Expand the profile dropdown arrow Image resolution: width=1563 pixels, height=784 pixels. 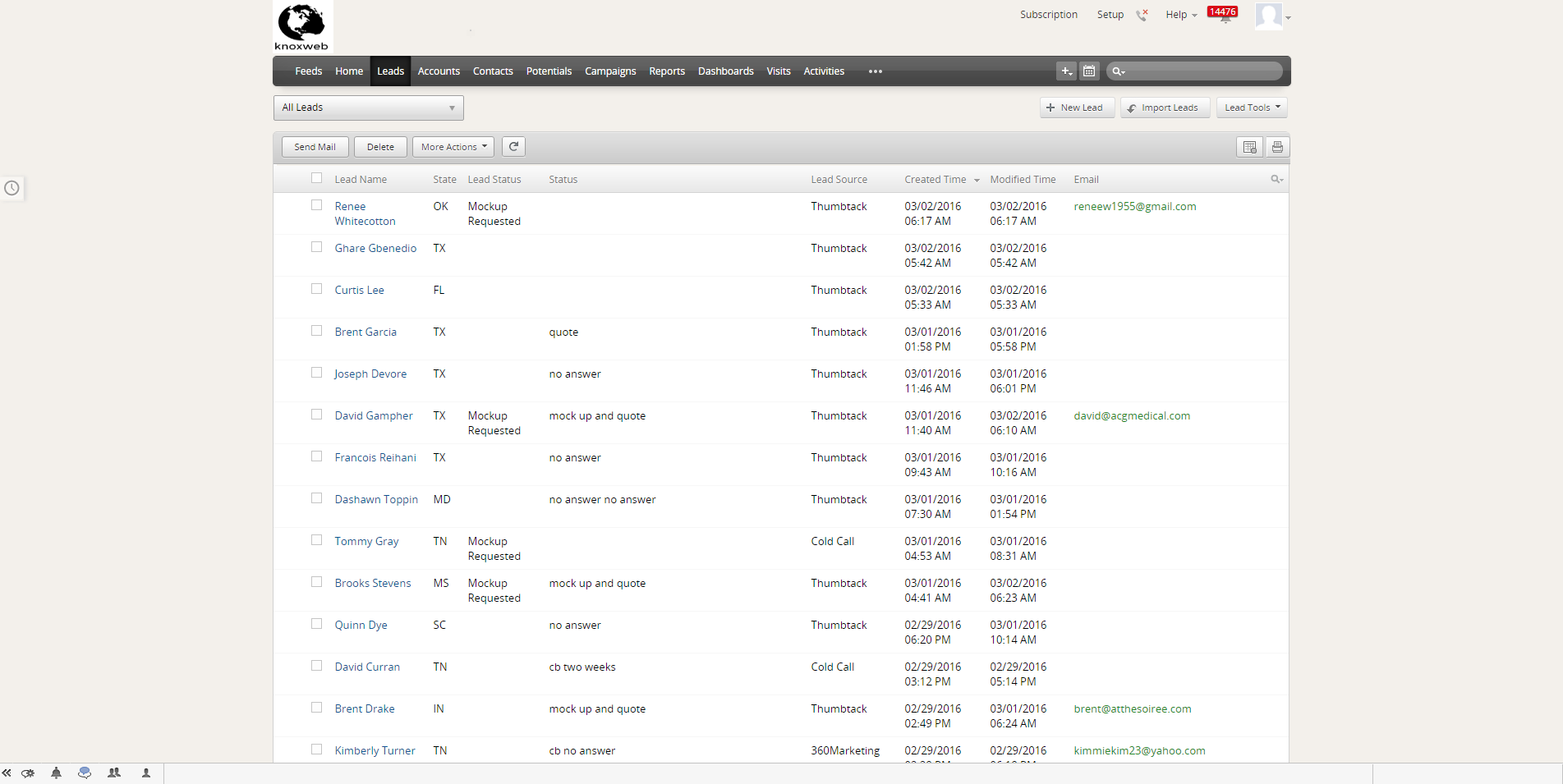pyautogui.click(x=1288, y=17)
